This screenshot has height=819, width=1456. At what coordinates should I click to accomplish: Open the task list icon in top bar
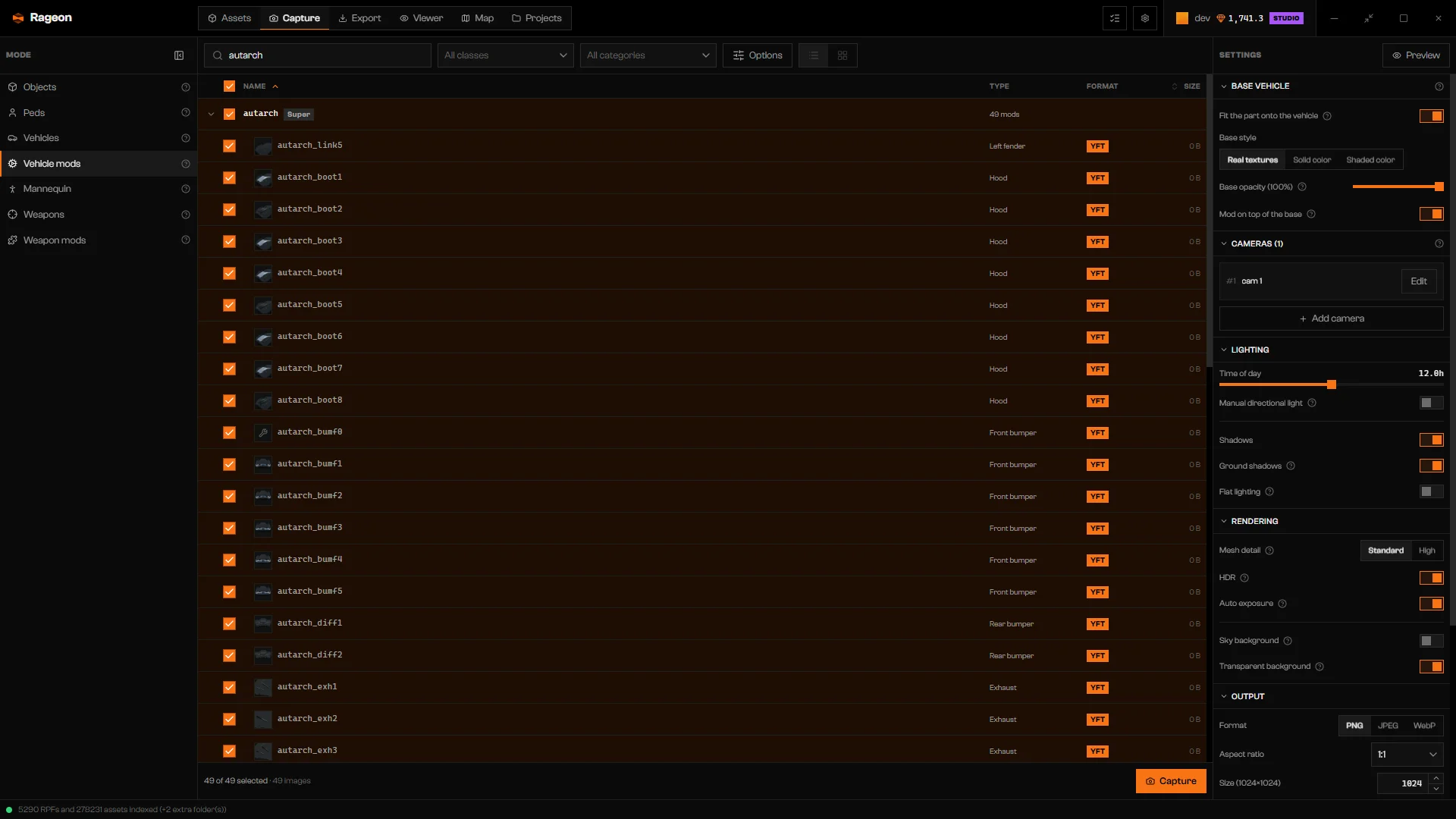[1115, 18]
